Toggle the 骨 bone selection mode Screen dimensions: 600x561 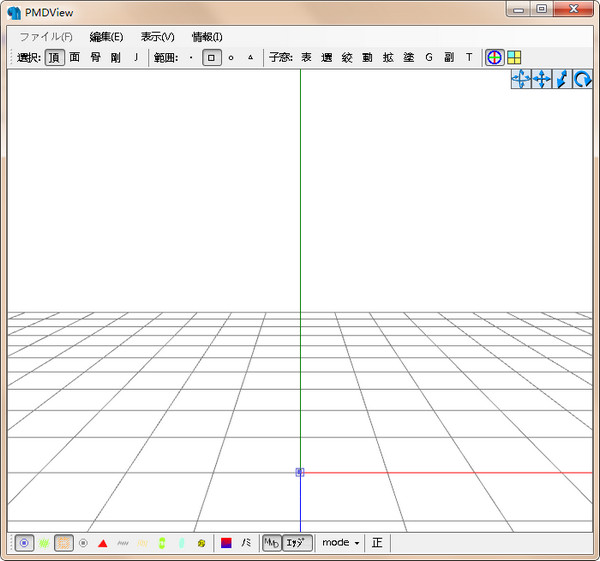tap(95, 57)
